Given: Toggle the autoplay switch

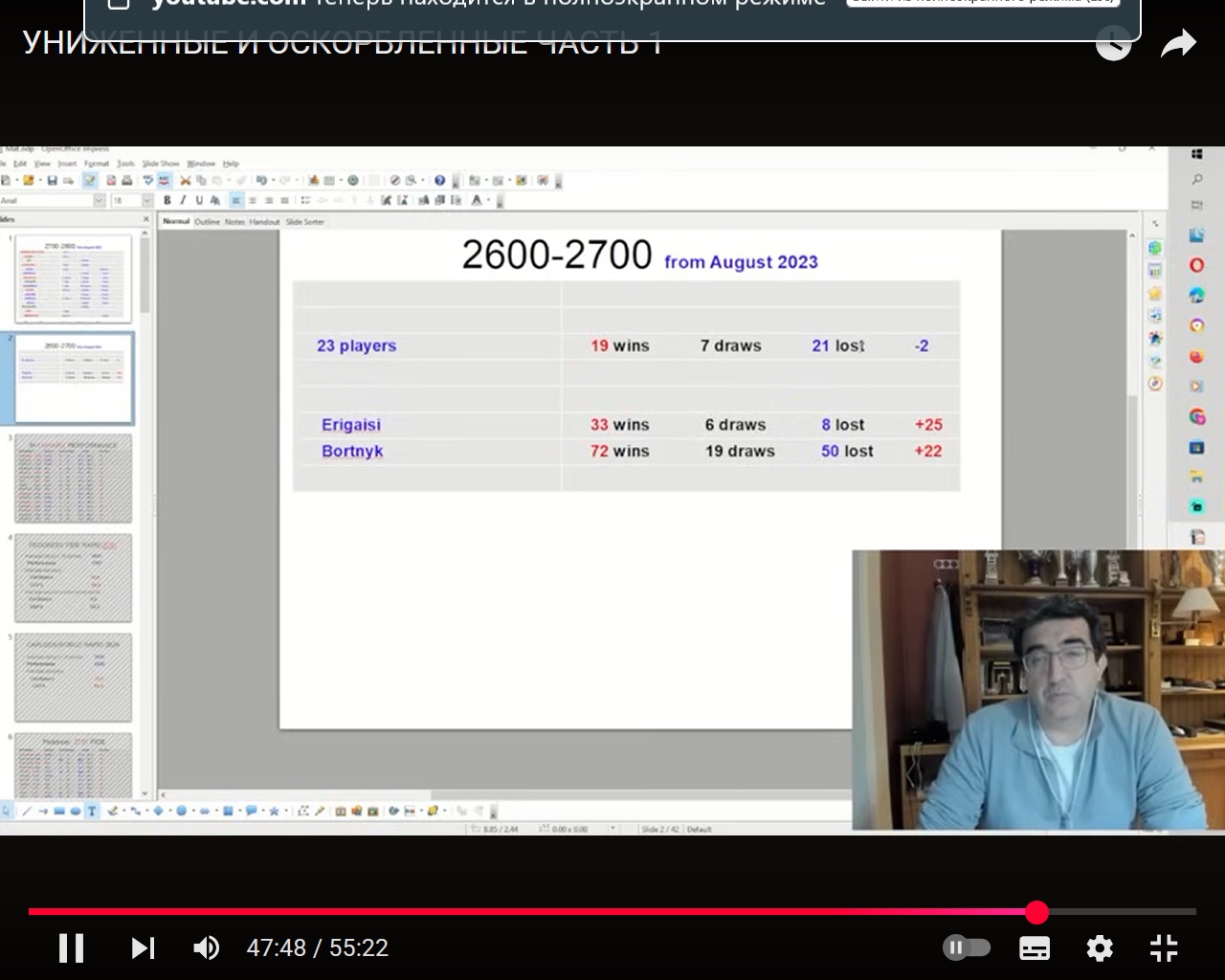Looking at the screenshot, I should click(967, 947).
